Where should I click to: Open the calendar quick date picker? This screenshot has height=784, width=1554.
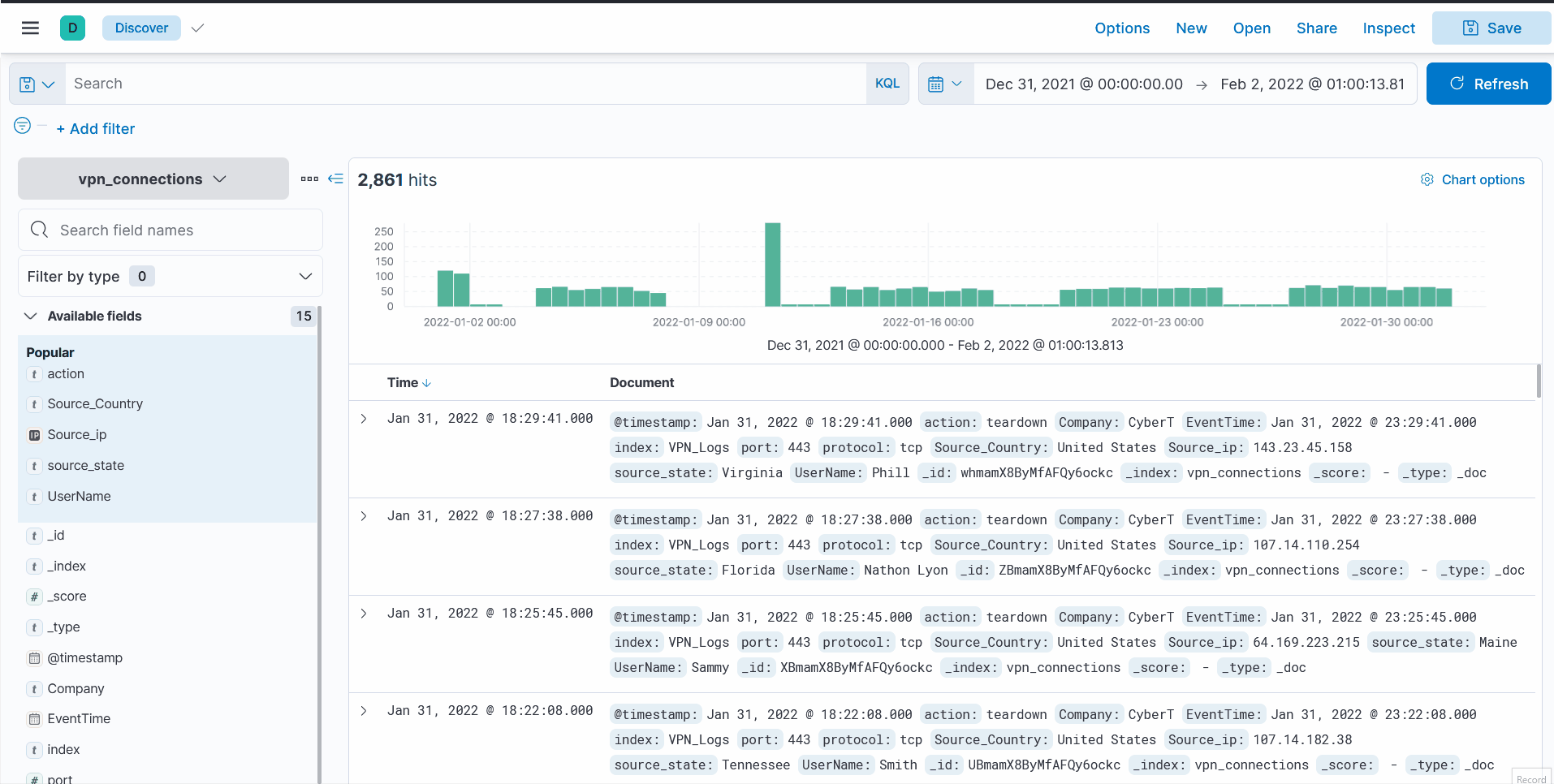click(x=946, y=84)
